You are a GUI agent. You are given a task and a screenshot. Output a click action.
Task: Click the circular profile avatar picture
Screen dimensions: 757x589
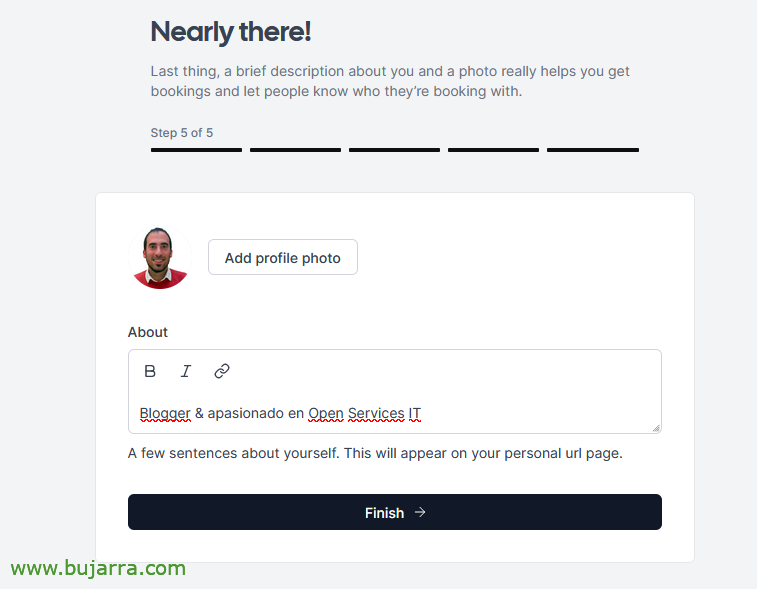(160, 257)
